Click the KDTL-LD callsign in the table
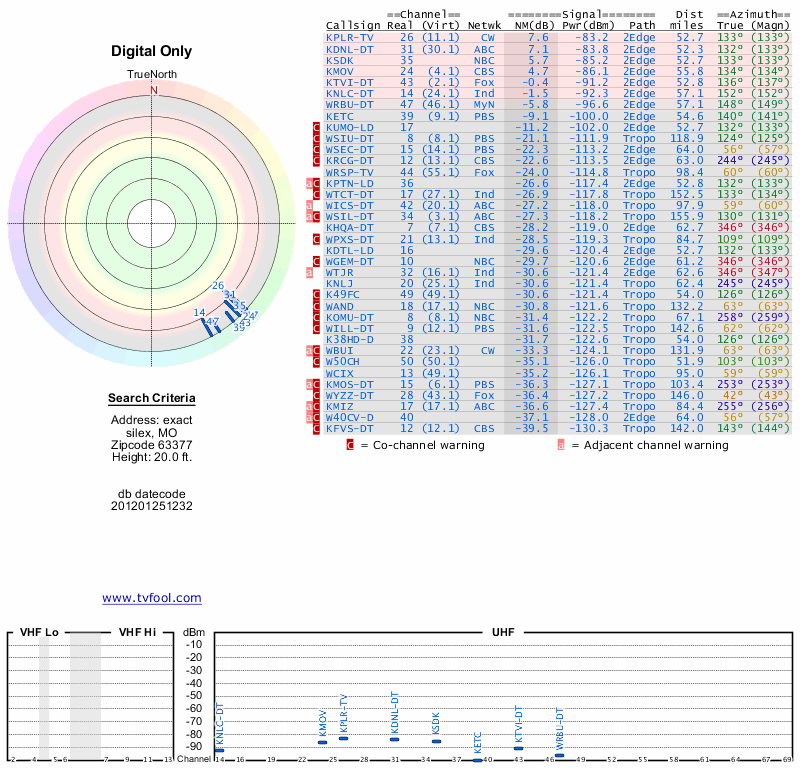Screen dimensions: 800x768 [349, 251]
